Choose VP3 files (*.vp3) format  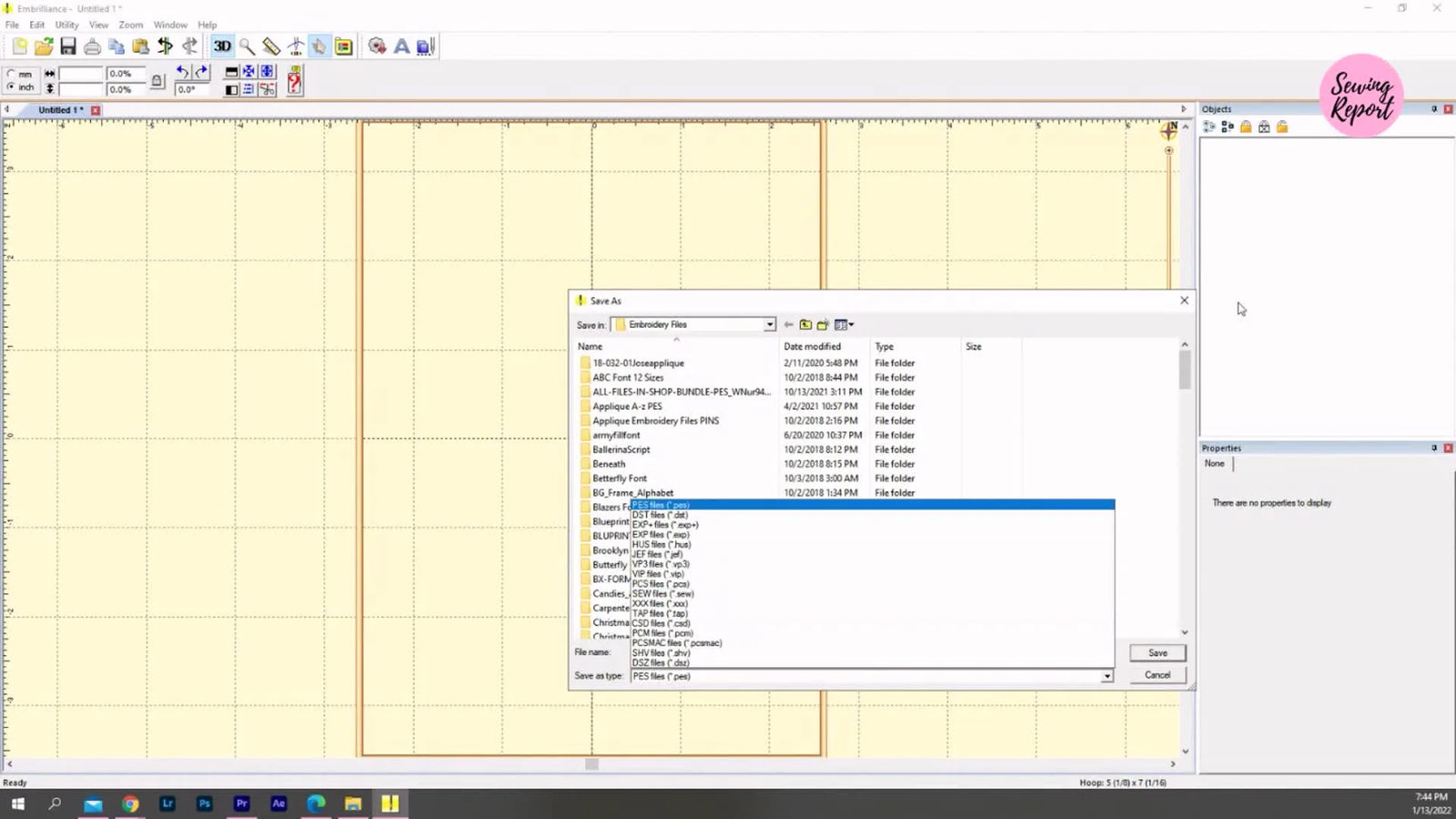[872, 564]
